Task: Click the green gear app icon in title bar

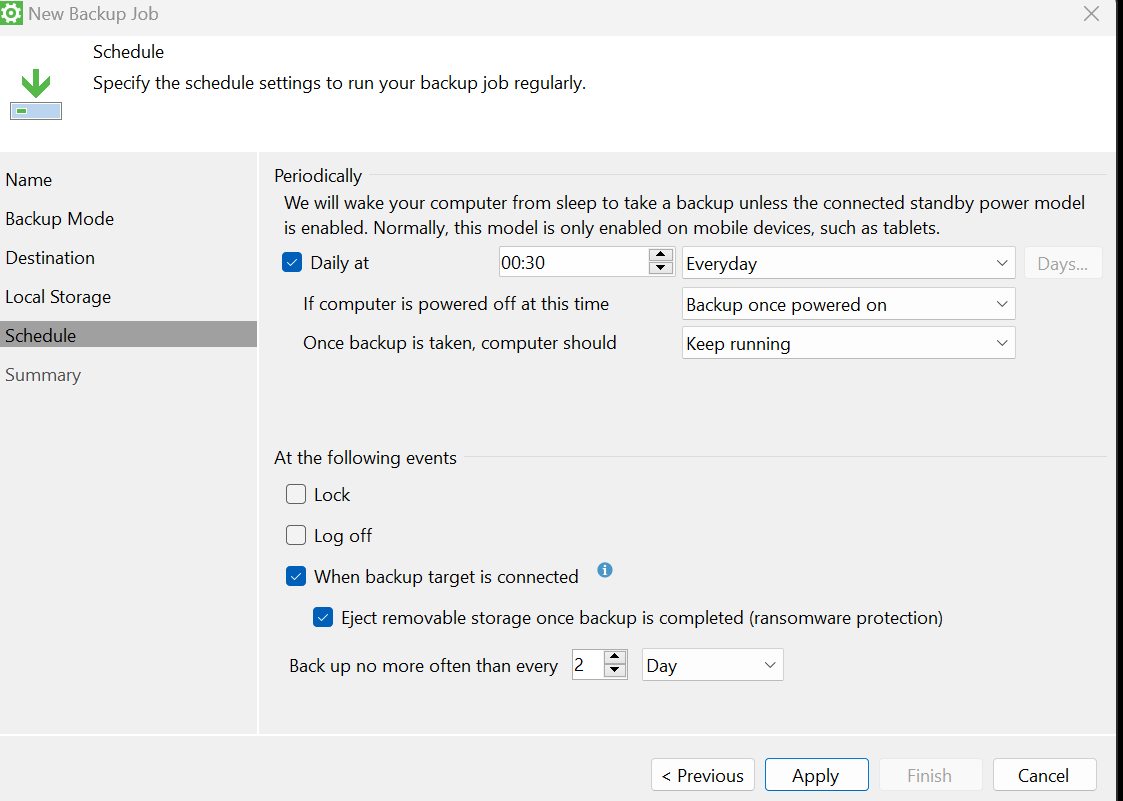Action: tap(12, 14)
